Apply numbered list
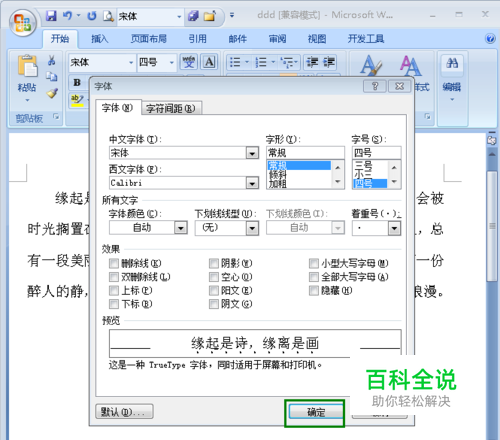Viewport: 500px width, 440px height. point(261,62)
